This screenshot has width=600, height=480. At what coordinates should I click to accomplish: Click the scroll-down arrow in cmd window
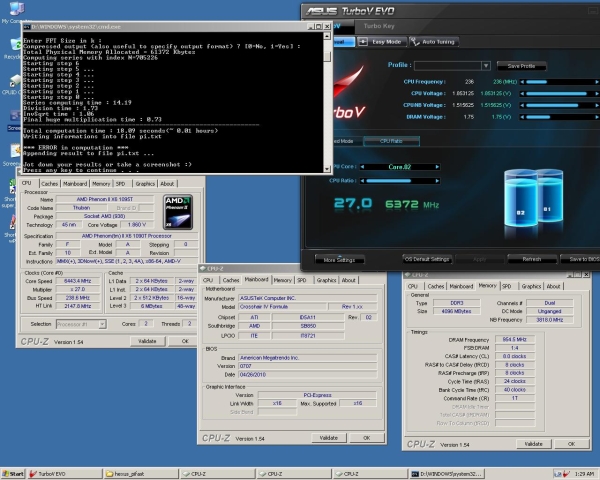click(x=327, y=169)
